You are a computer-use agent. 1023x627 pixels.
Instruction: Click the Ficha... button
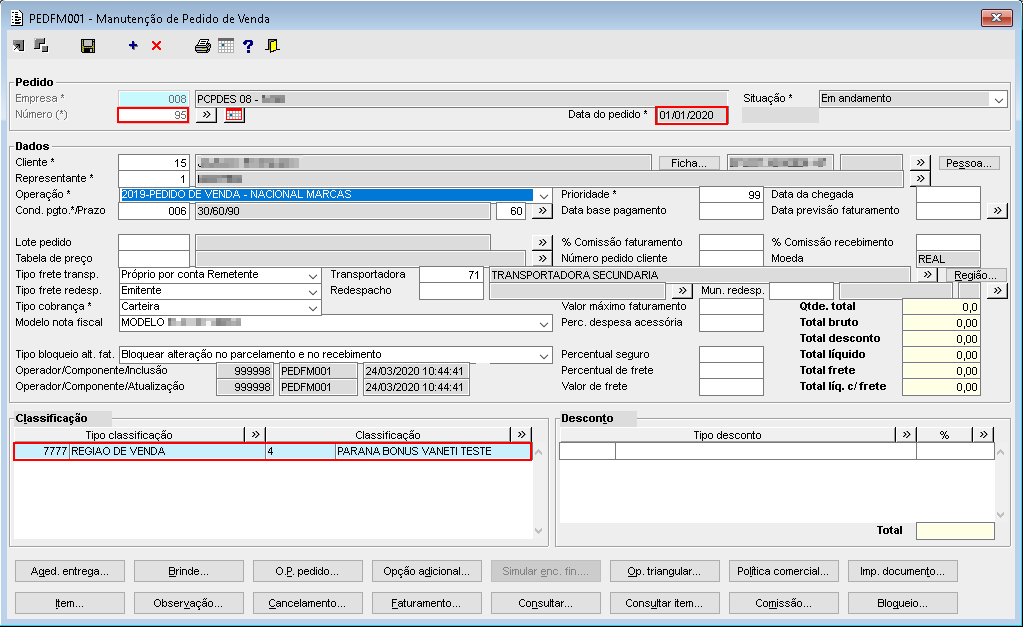[x=689, y=163]
